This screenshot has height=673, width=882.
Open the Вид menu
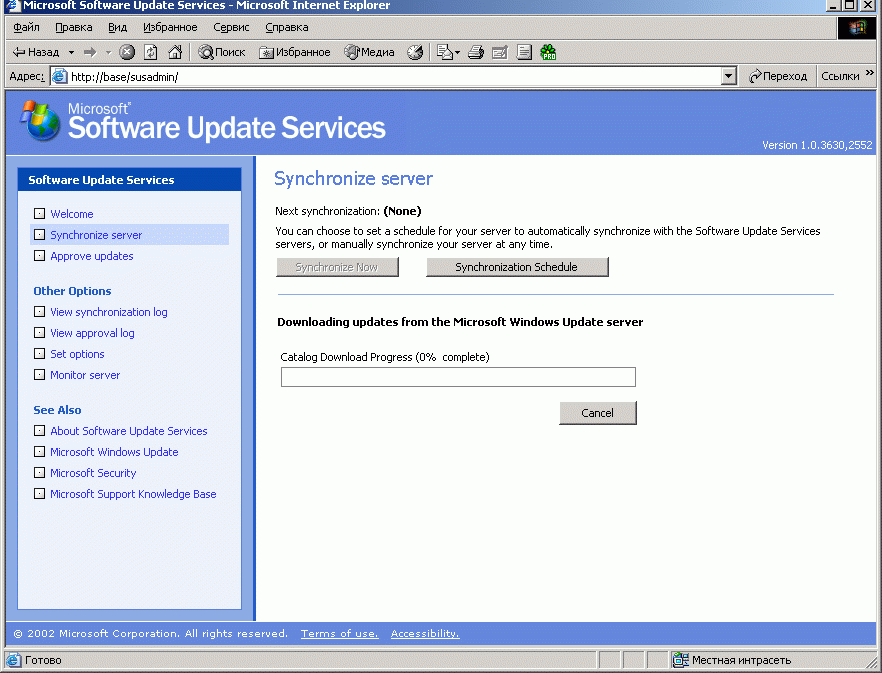click(x=118, y=27)
